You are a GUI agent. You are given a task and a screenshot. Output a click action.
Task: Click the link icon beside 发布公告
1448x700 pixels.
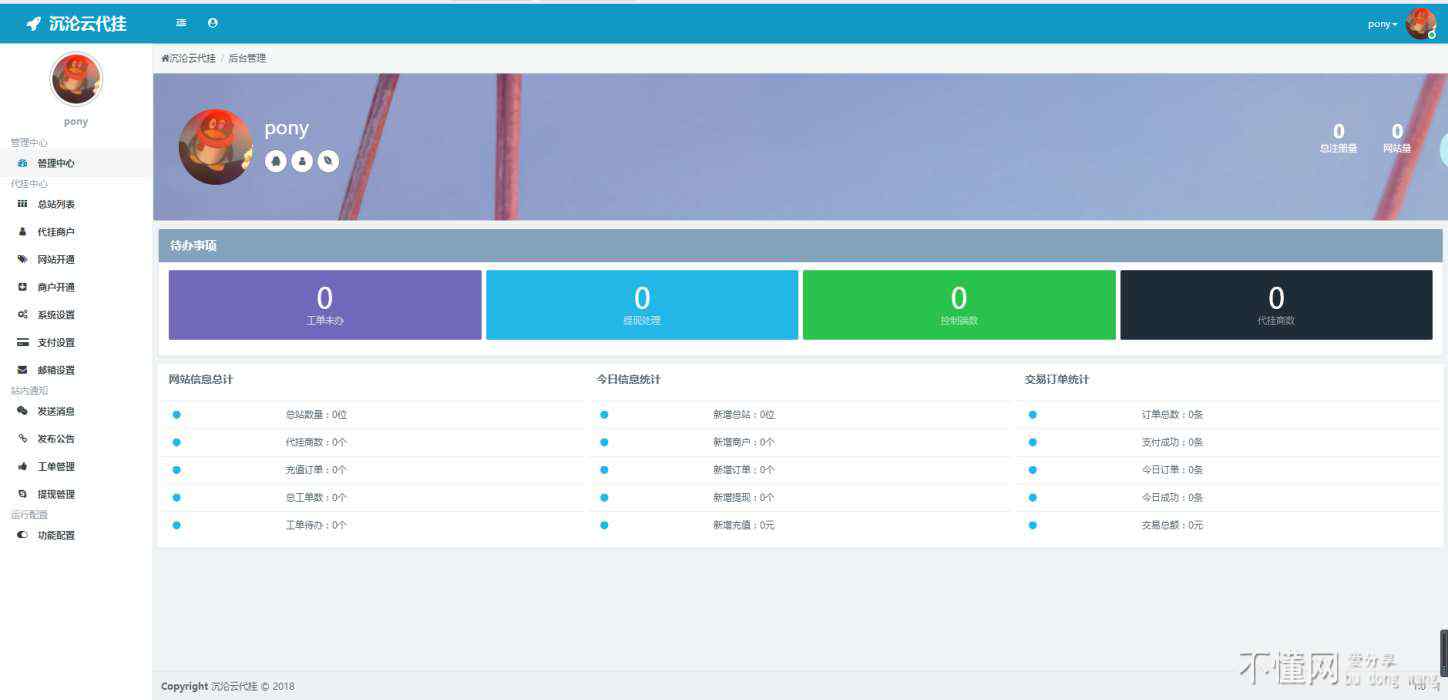(x=22, y=439)
